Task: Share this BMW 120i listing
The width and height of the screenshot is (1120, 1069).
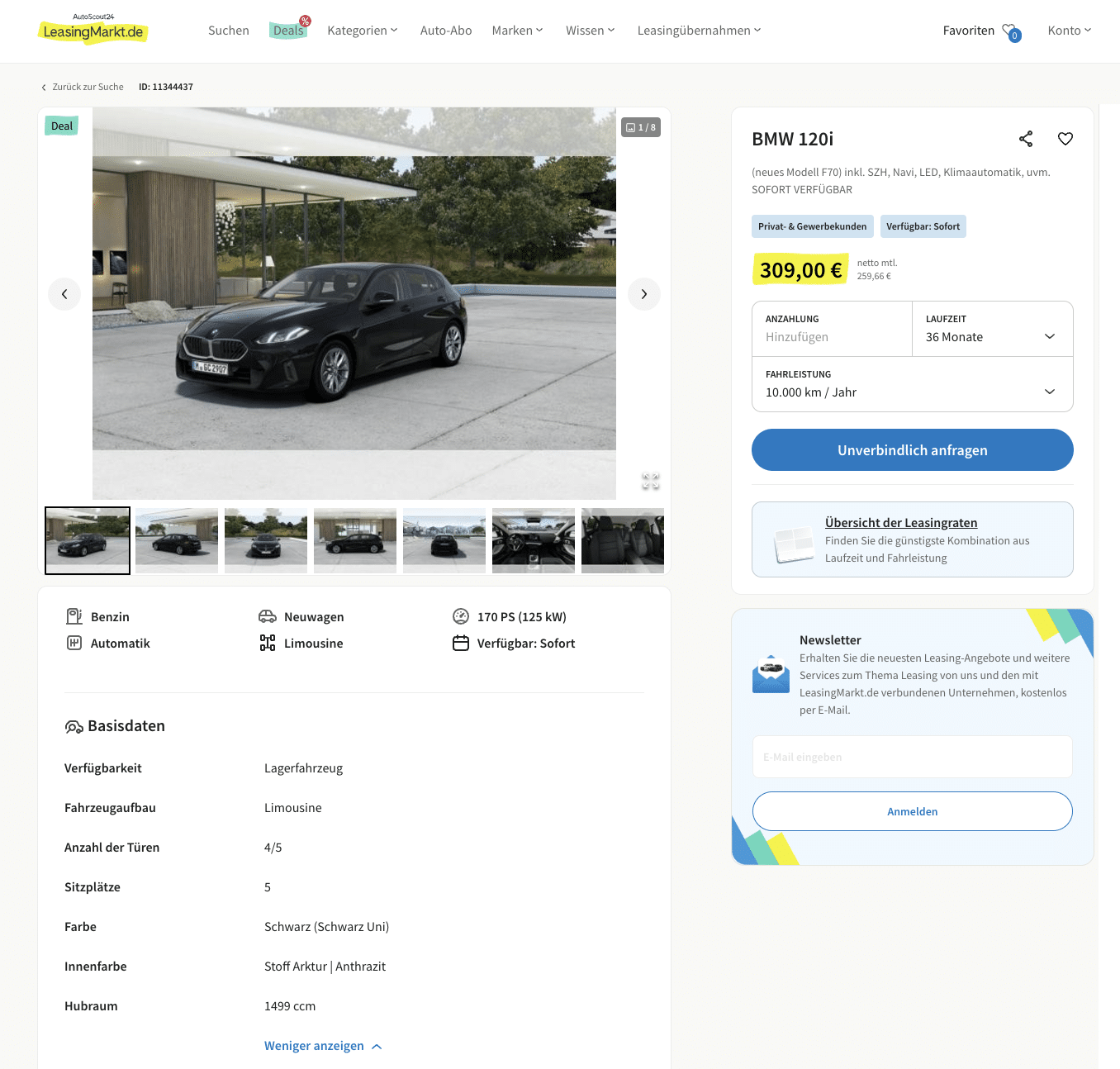Action: pyautogui.click(x=1026, y=139)
